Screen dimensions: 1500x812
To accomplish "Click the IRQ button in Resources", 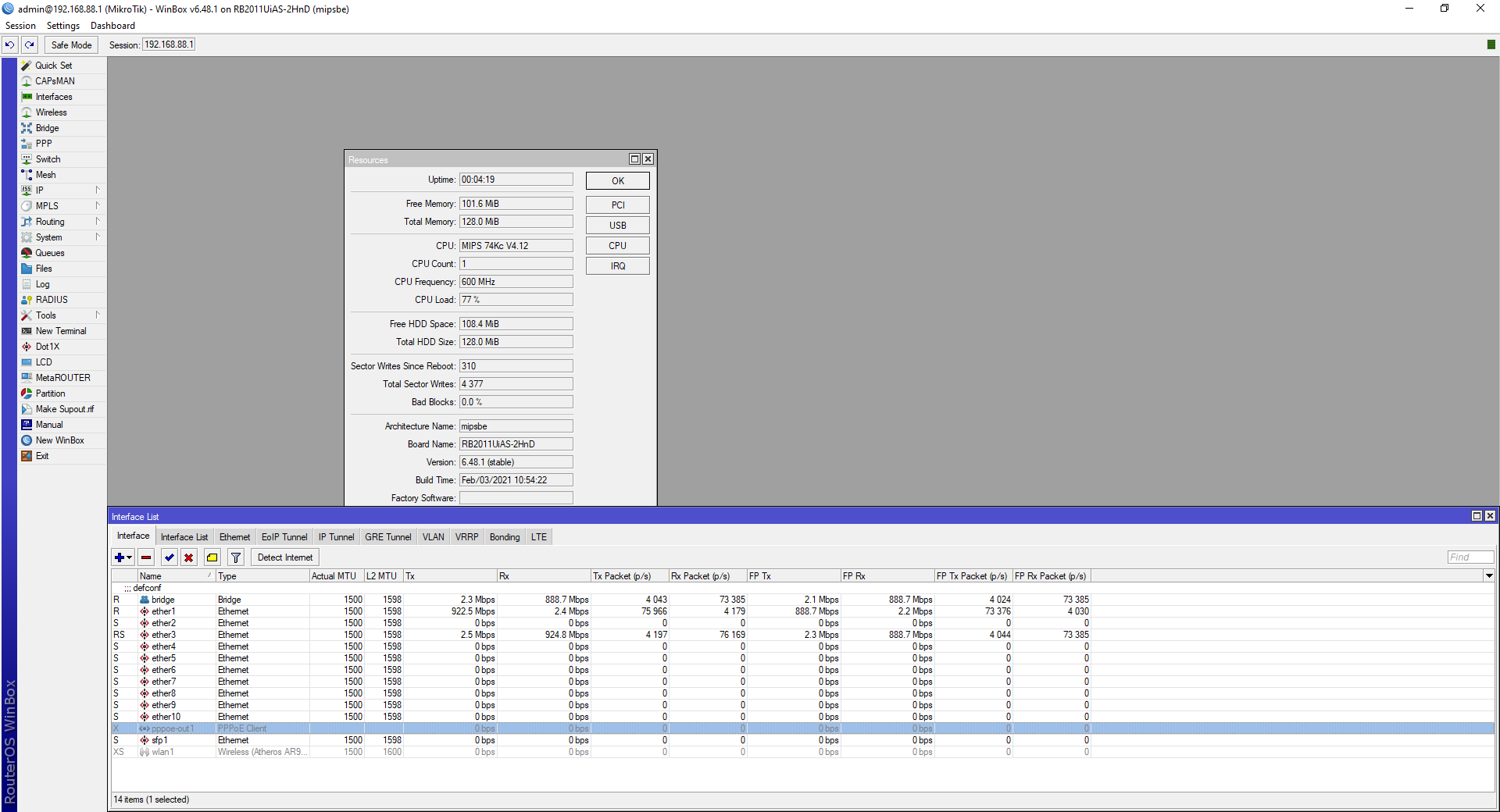I will (x=618, y=266).
